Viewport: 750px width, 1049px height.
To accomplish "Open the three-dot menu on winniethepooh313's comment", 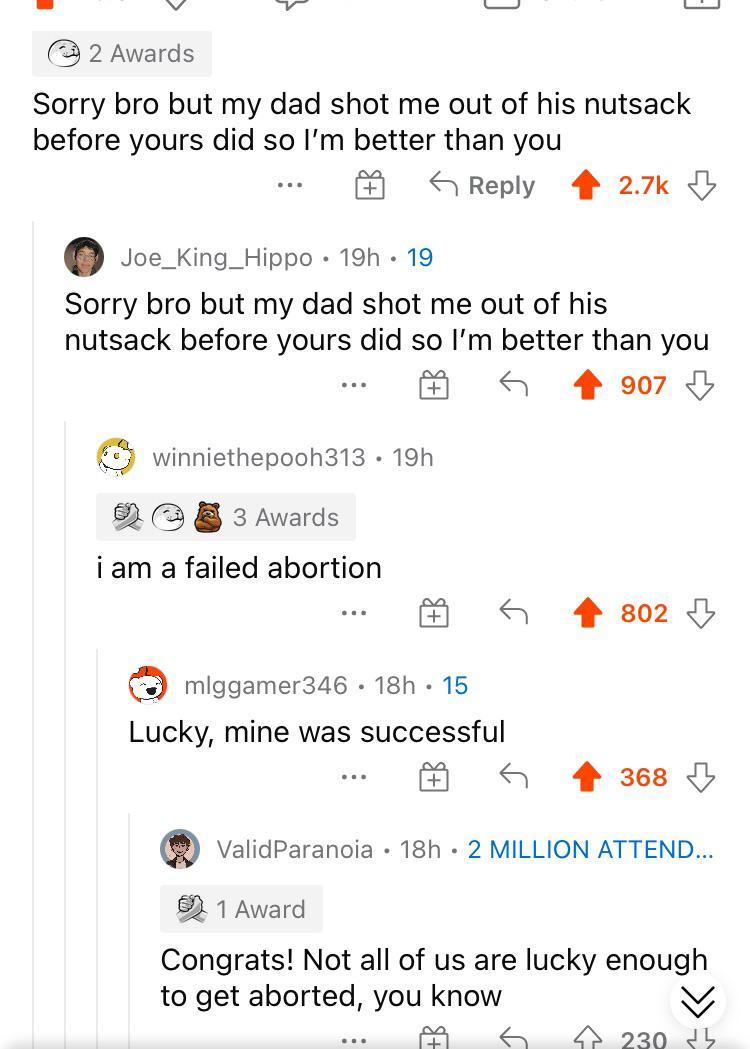I will [353, 613].
